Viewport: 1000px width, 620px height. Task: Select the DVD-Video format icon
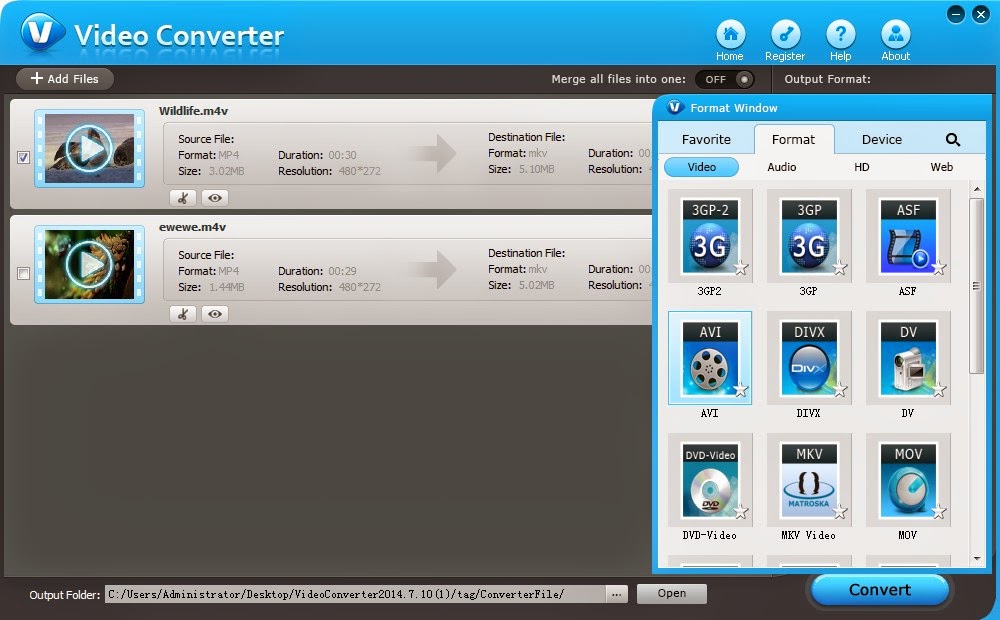point(710,480)
